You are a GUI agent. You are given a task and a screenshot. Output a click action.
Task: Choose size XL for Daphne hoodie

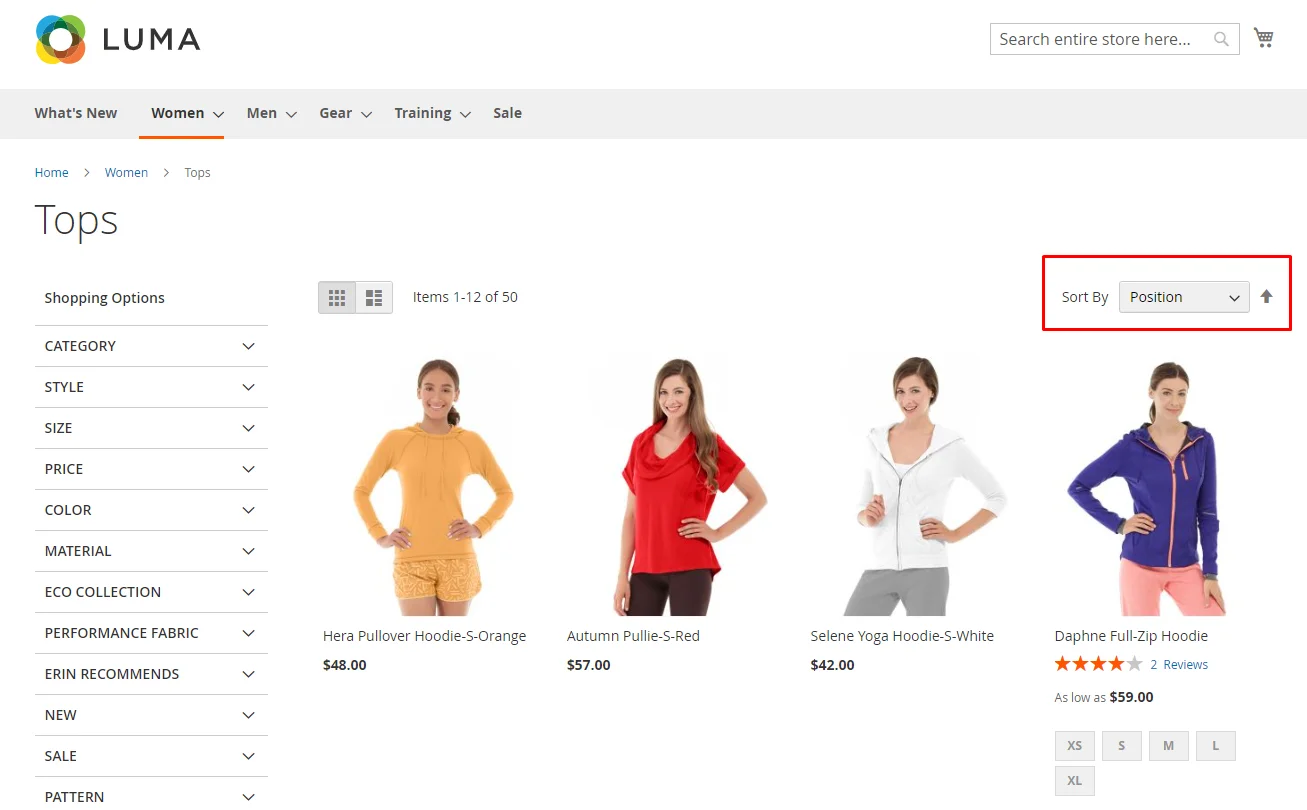[1074, 781]
